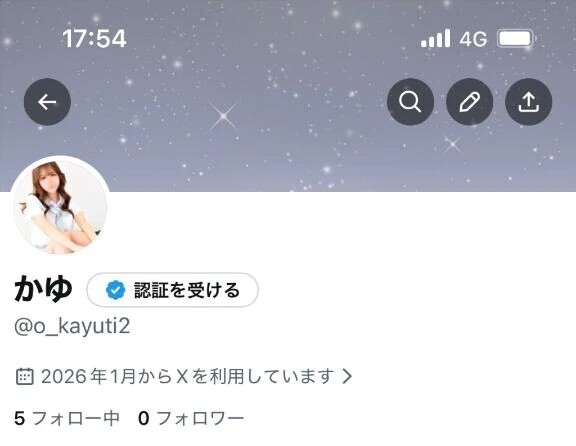Tap the cellular signal bars indicator
This screenshot has height=446, width=576.
(x=435, y=38)
